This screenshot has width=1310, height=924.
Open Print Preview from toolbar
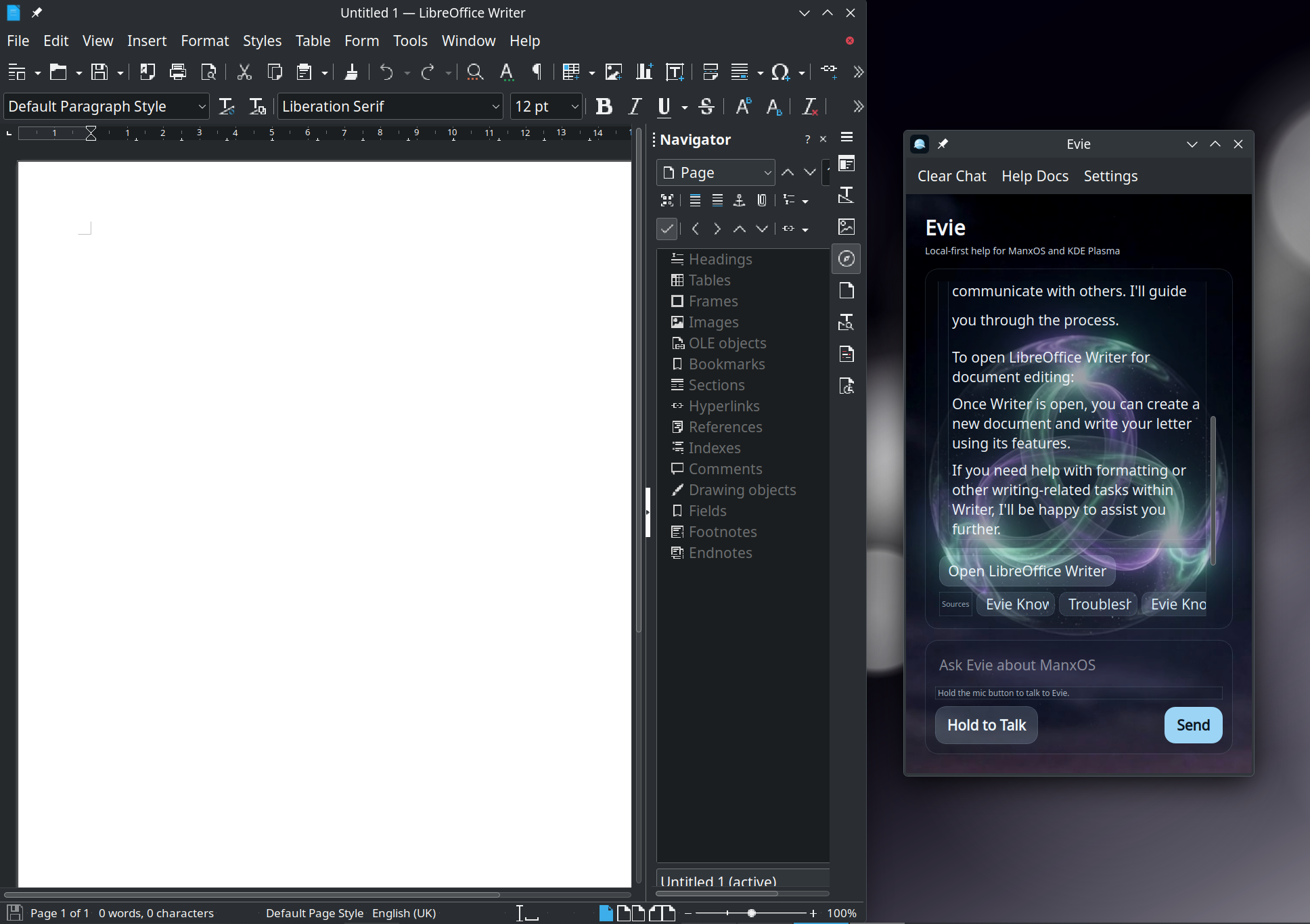click(x=209, y=72)
